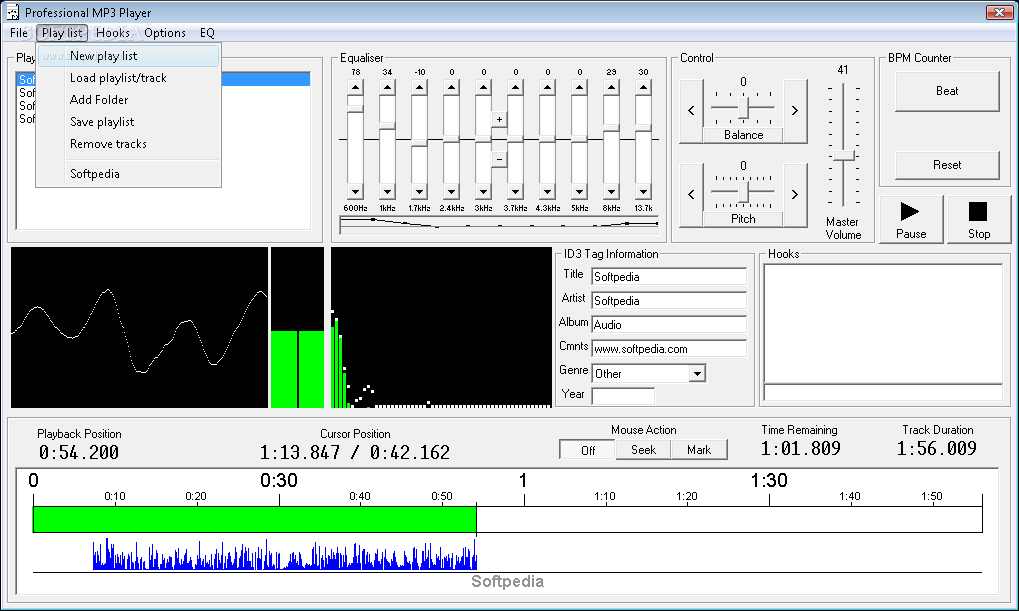Click the 2.4kHz band up arrow
The width and height of the screenshot is (1019, 611).
click(x=451, y=87)
